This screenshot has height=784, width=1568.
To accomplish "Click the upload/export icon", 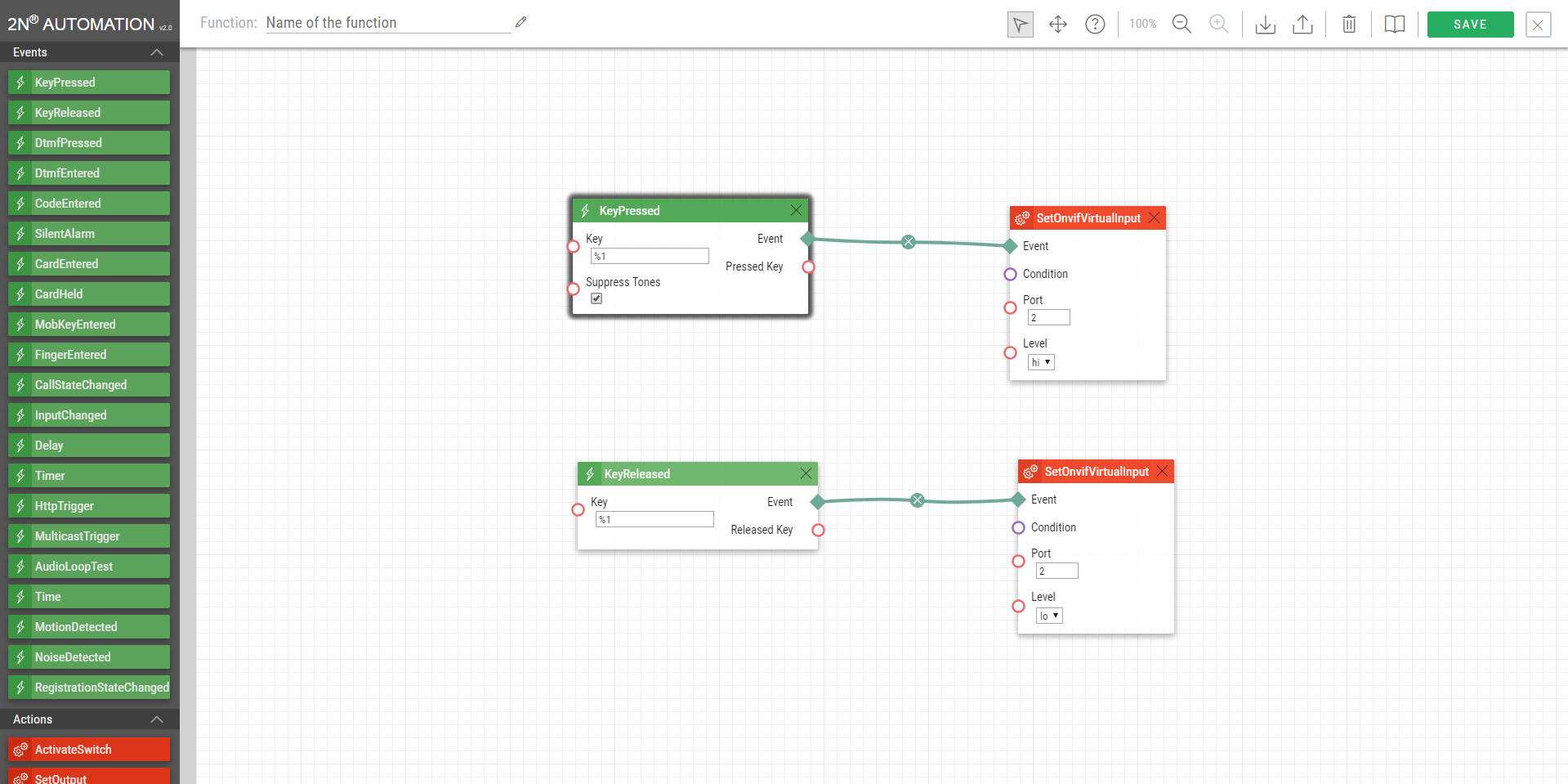I will pos(1302,25).
